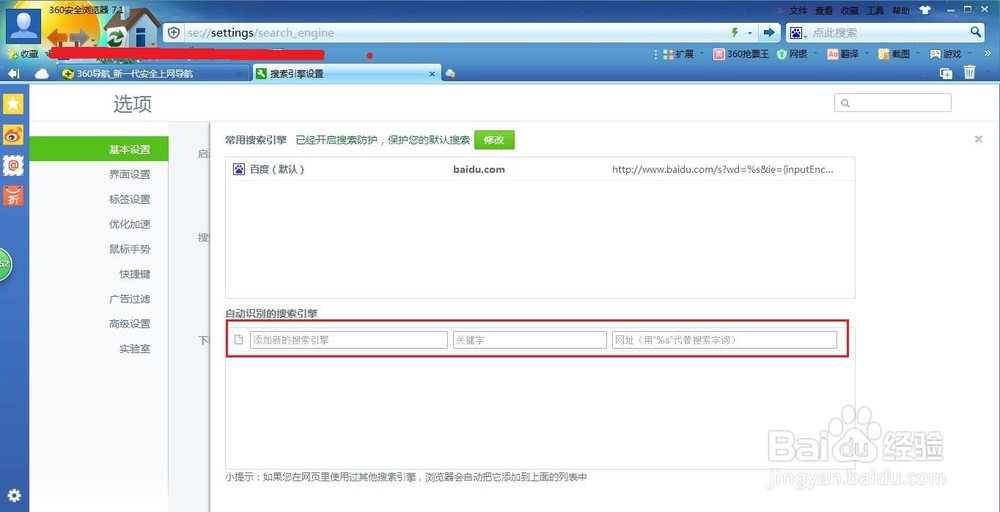1000x512 pixels.
Task: Open the 查看 menu
Action: (x=823, y=11)
